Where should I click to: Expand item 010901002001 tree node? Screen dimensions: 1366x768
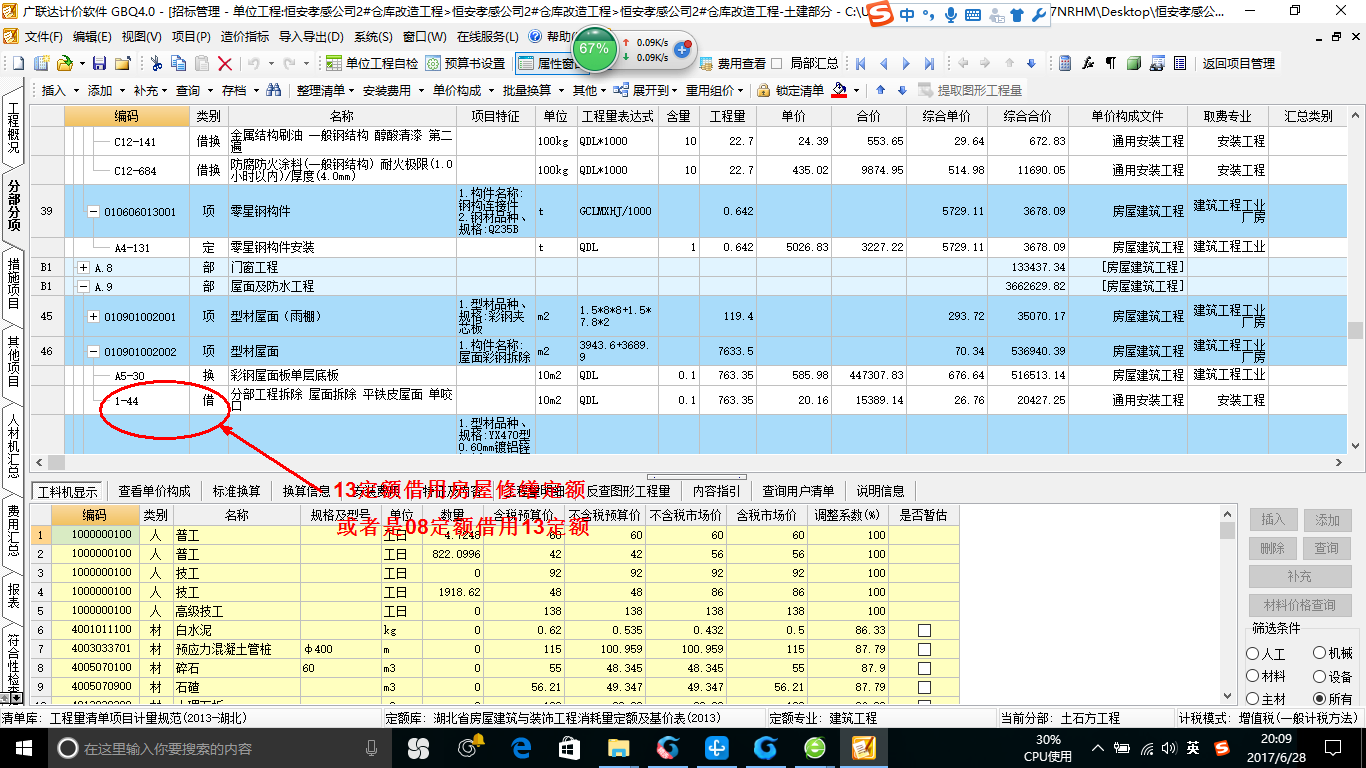point(94,317)
